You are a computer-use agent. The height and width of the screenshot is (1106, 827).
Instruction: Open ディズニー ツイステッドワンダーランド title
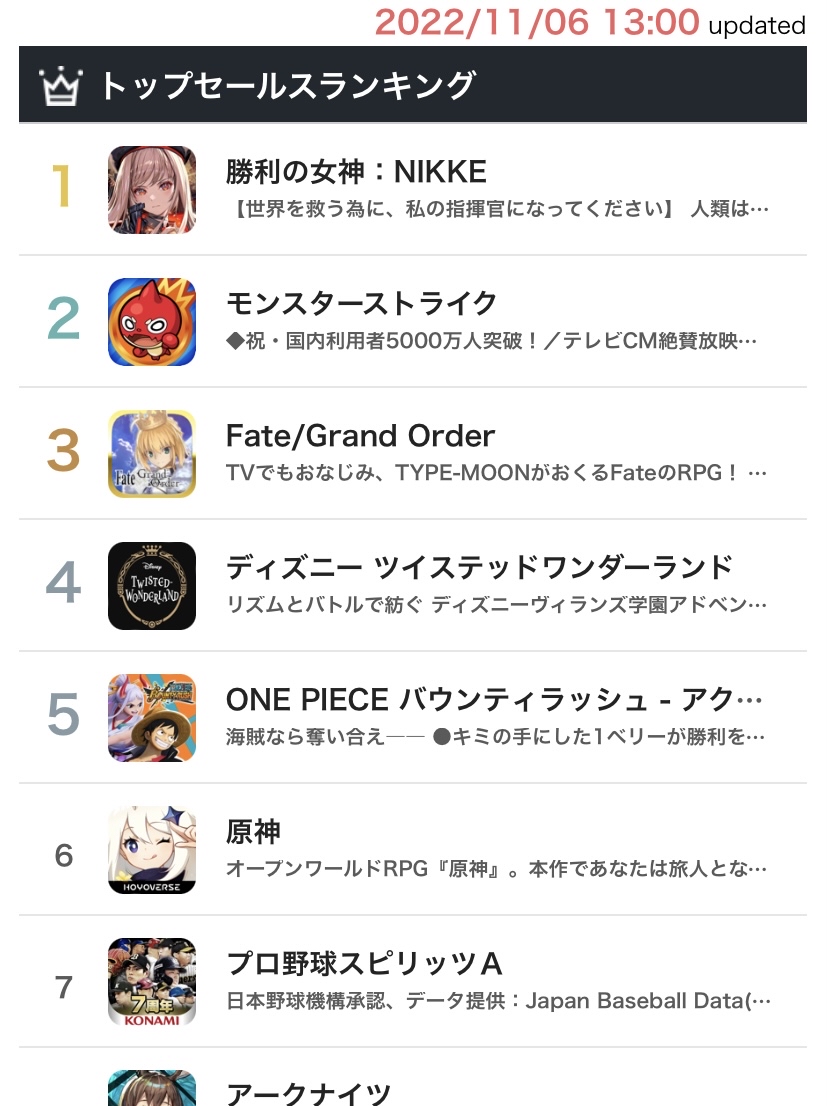point(479,568)
